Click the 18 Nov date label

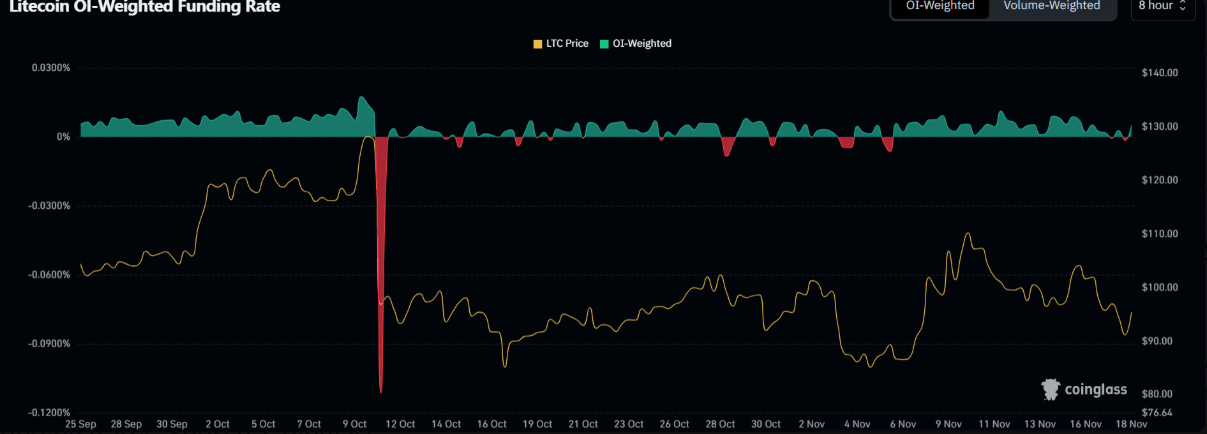1131,424
